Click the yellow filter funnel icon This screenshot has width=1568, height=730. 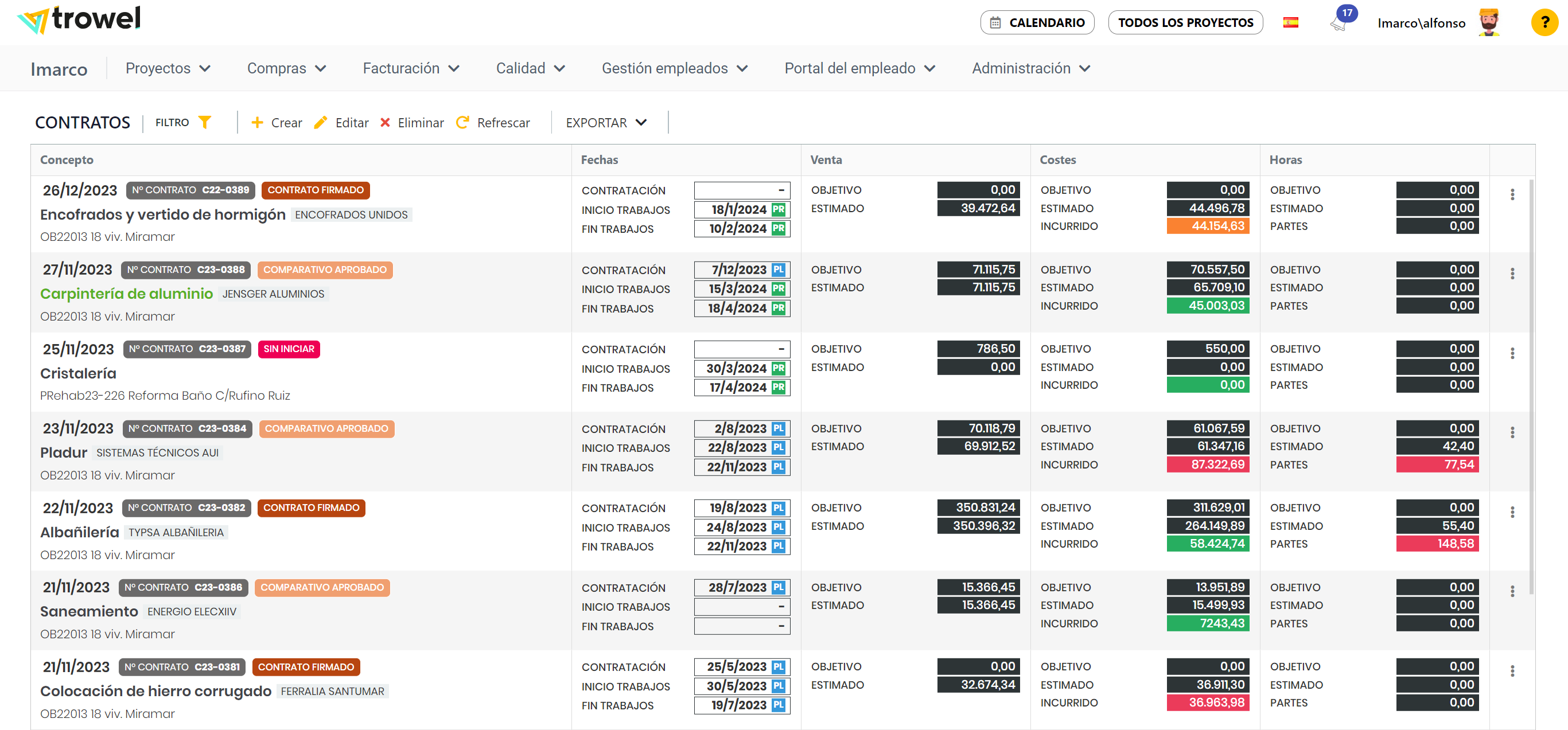(x=205, y=122)
